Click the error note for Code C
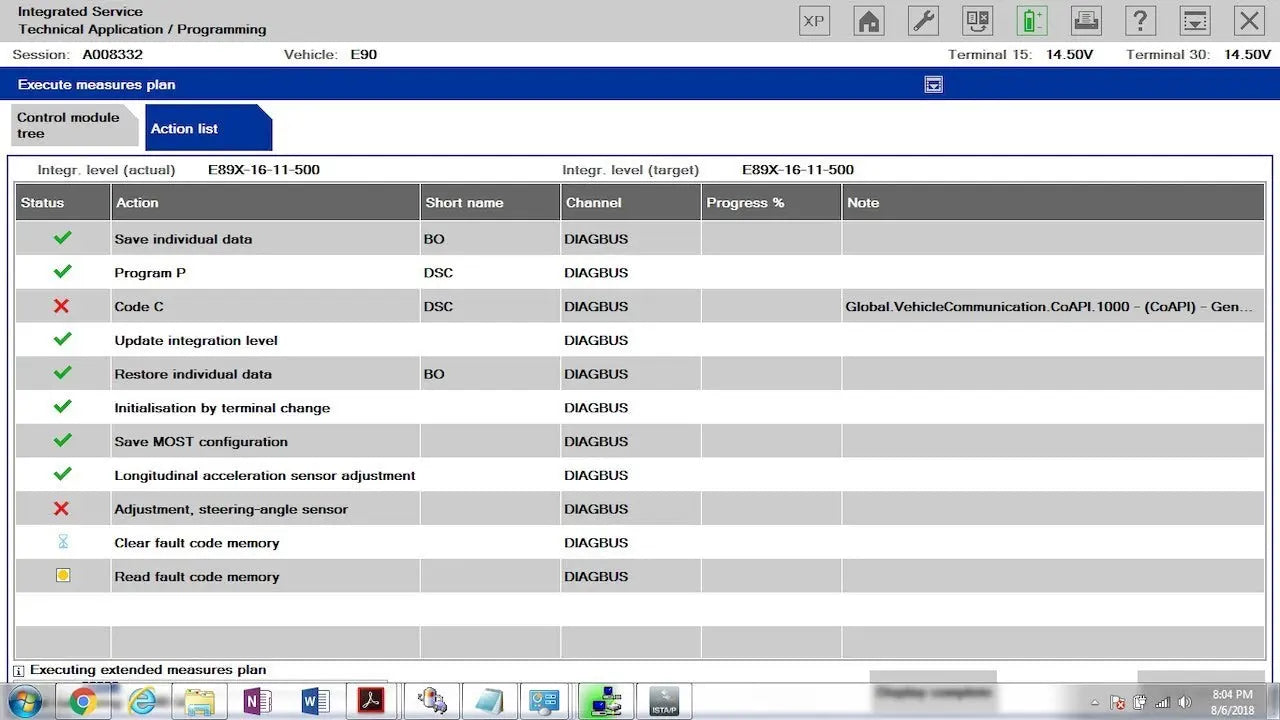1280x720 pixels. click(1048, 307)
